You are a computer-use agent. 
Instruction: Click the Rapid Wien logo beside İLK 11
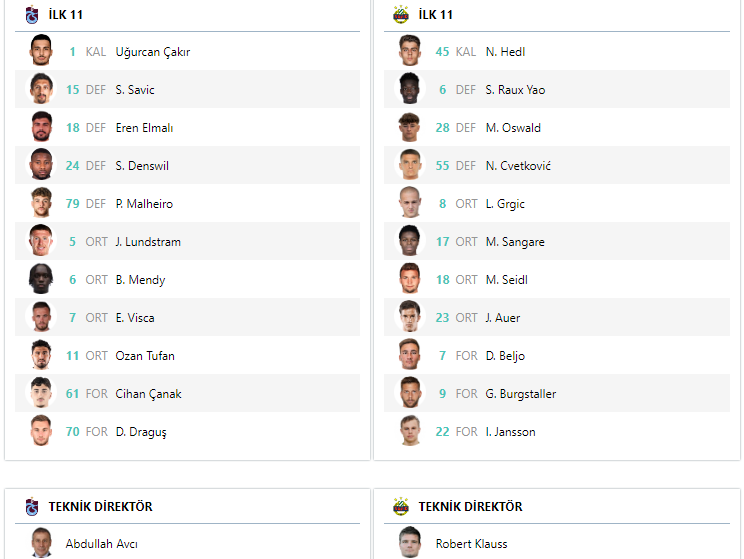pyautogui.click(x=401, y=15)
